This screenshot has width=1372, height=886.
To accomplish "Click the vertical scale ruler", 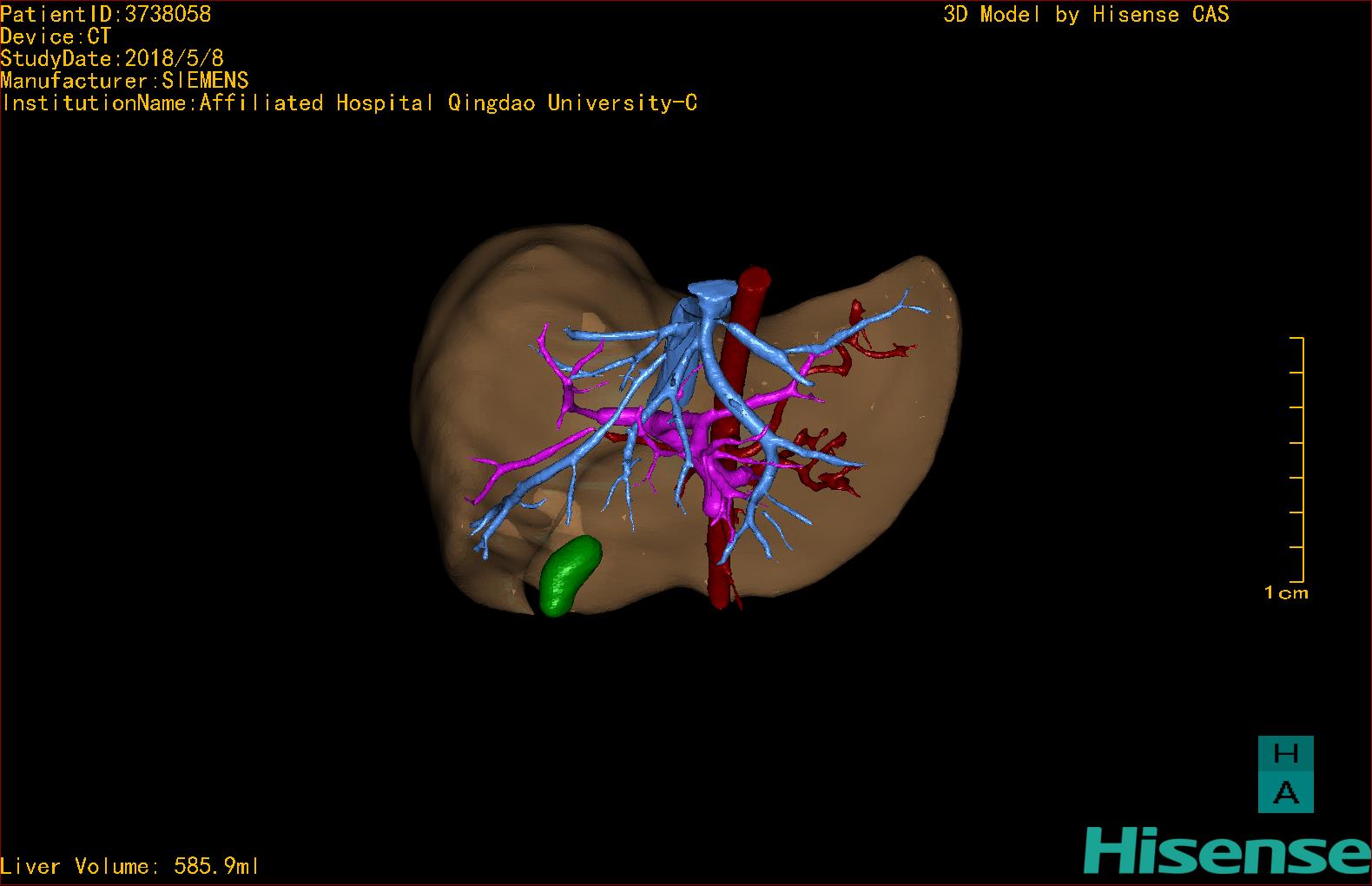I will (1296, 460).
